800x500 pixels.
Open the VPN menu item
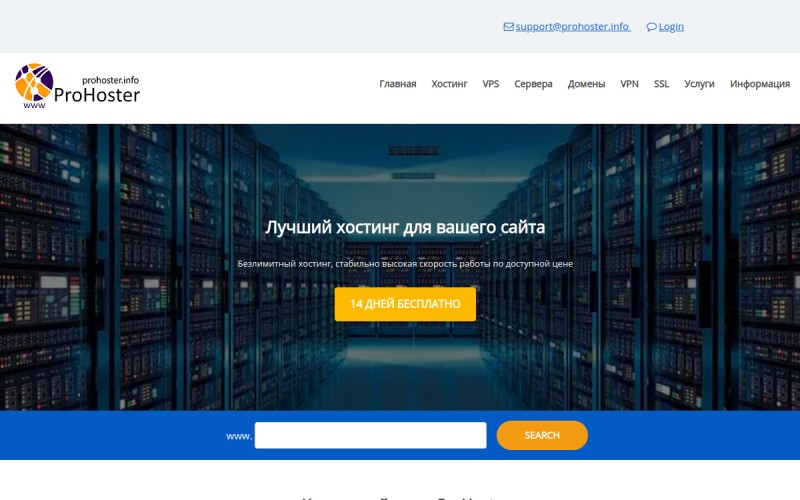(x=629, y=84)
